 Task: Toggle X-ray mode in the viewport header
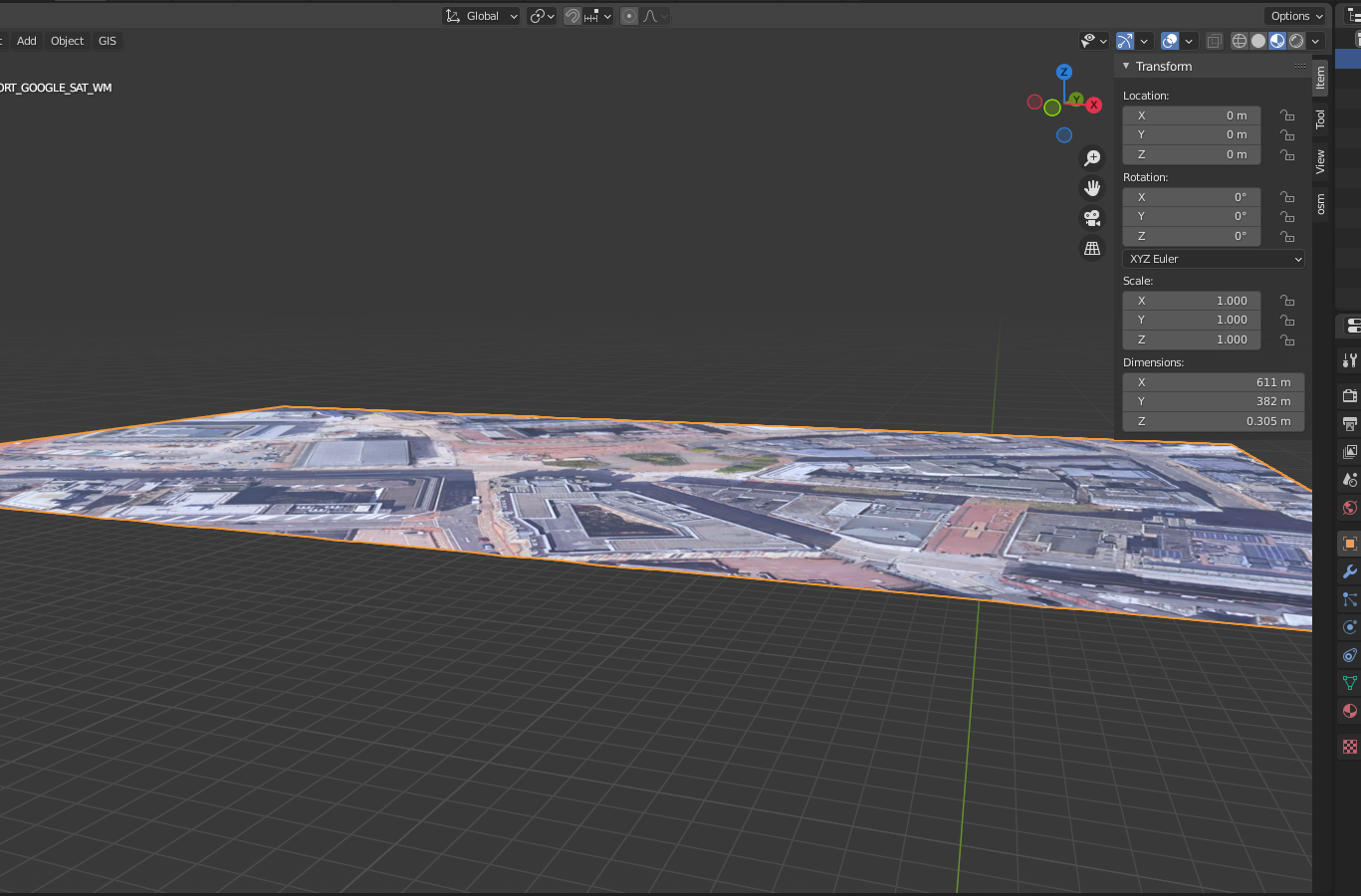(x=1214, y=40)
